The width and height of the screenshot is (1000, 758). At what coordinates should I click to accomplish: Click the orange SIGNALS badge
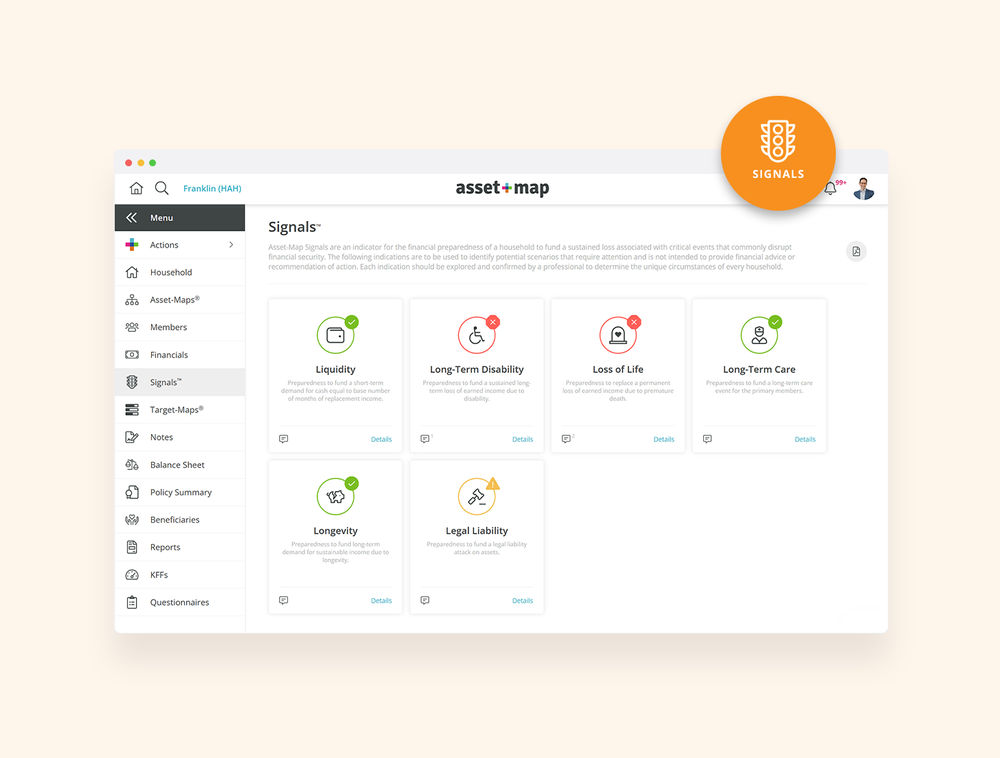pos(778,153)
